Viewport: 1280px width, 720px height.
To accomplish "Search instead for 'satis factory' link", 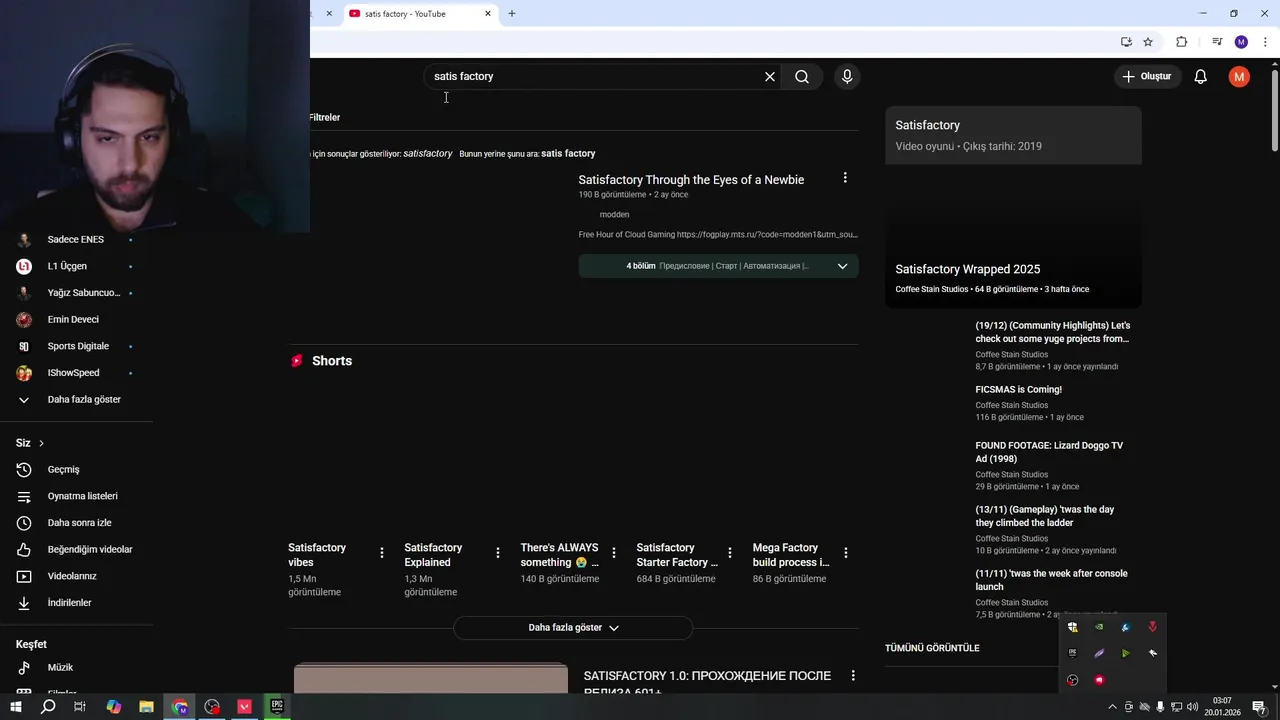I will coord(568,154).
